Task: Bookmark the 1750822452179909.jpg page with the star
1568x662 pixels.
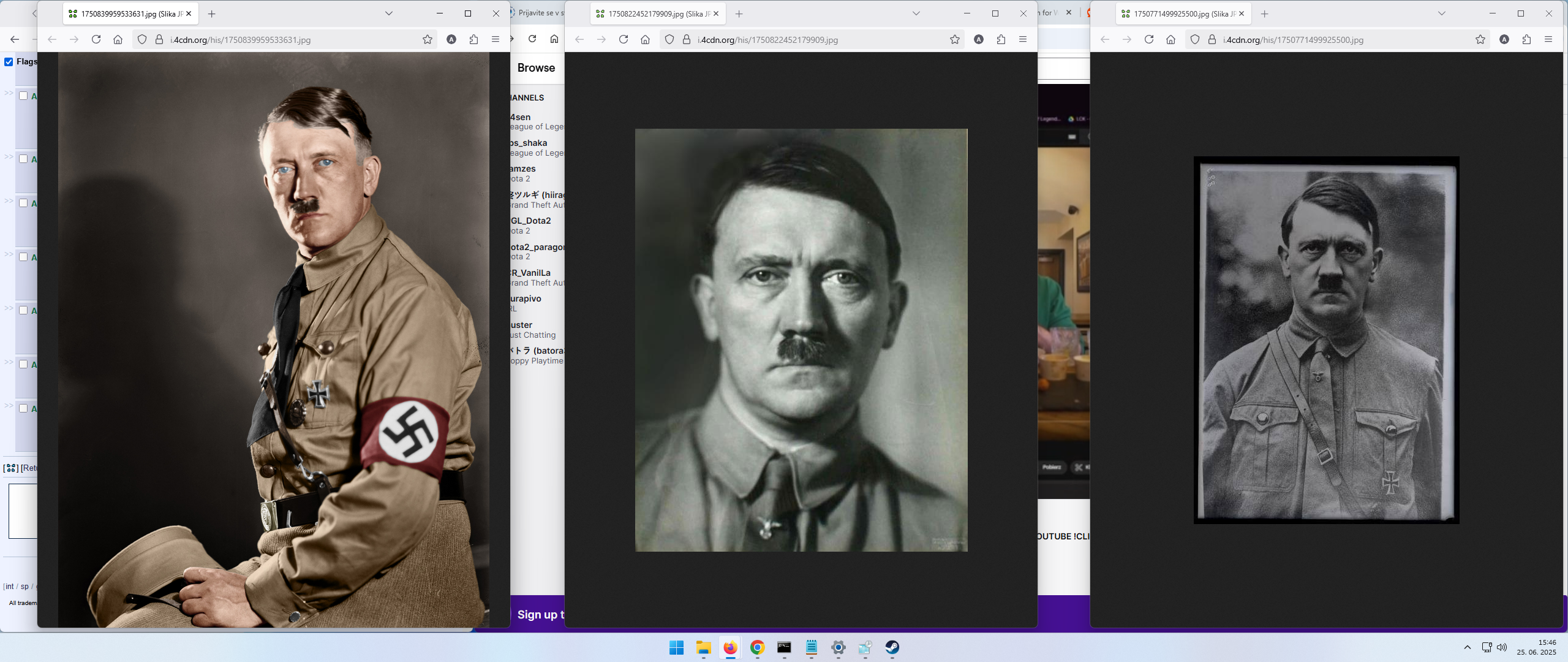Action: pos(955,39)
